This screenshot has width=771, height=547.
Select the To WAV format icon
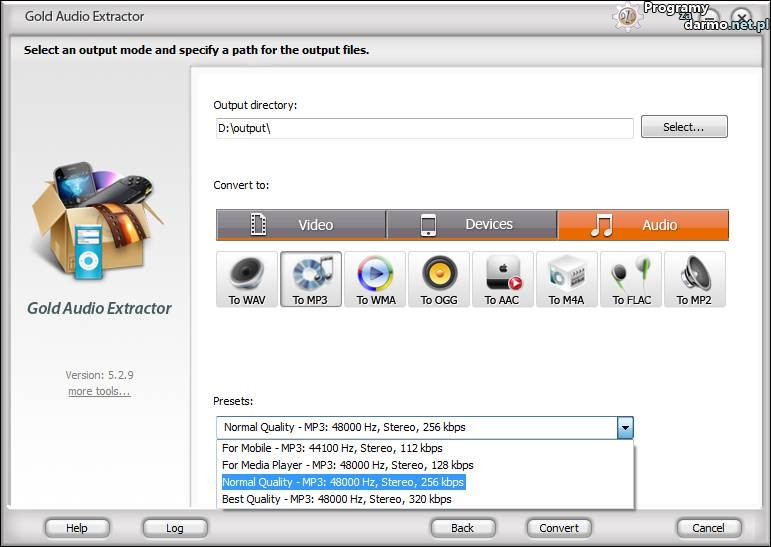coord(247,279)
